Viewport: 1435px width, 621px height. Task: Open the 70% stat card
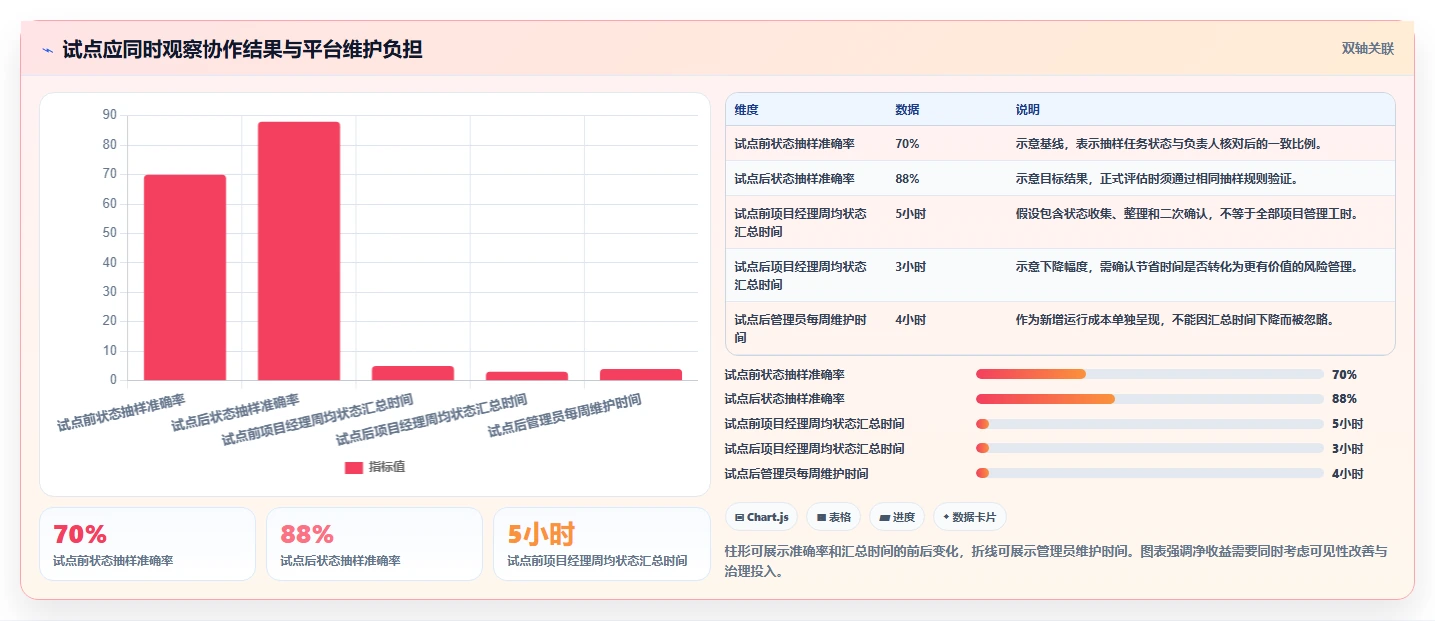[x=148, y=544]
